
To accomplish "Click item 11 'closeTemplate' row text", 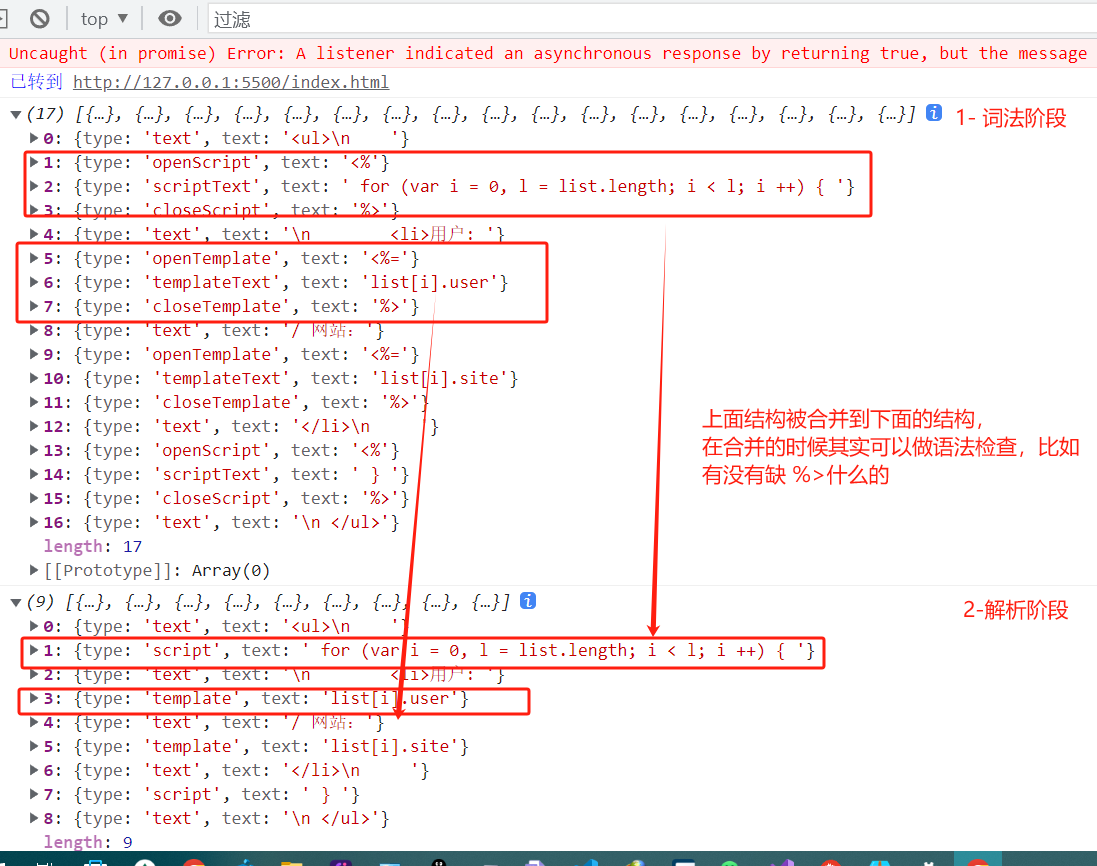I will (236, 402).
